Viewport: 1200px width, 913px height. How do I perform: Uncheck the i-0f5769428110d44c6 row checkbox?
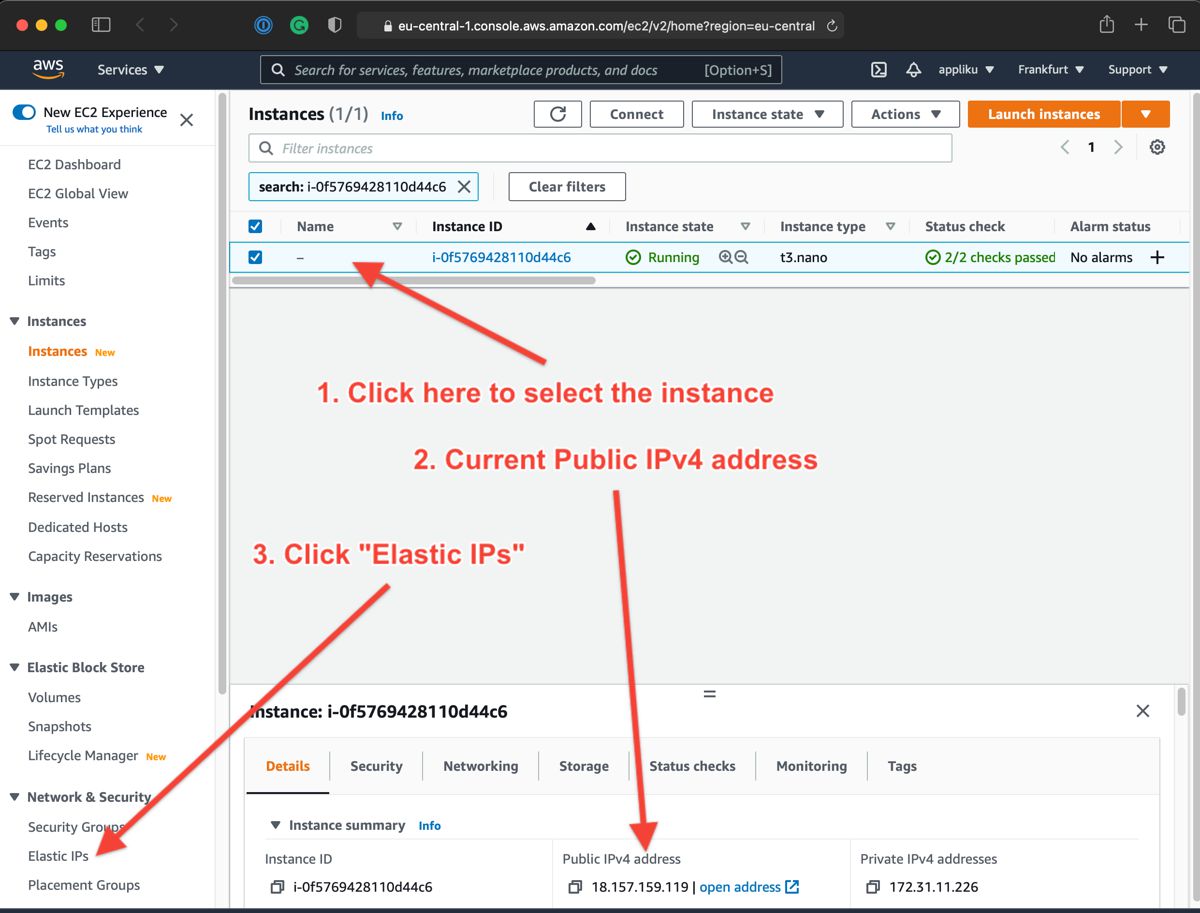pos(255,257)
